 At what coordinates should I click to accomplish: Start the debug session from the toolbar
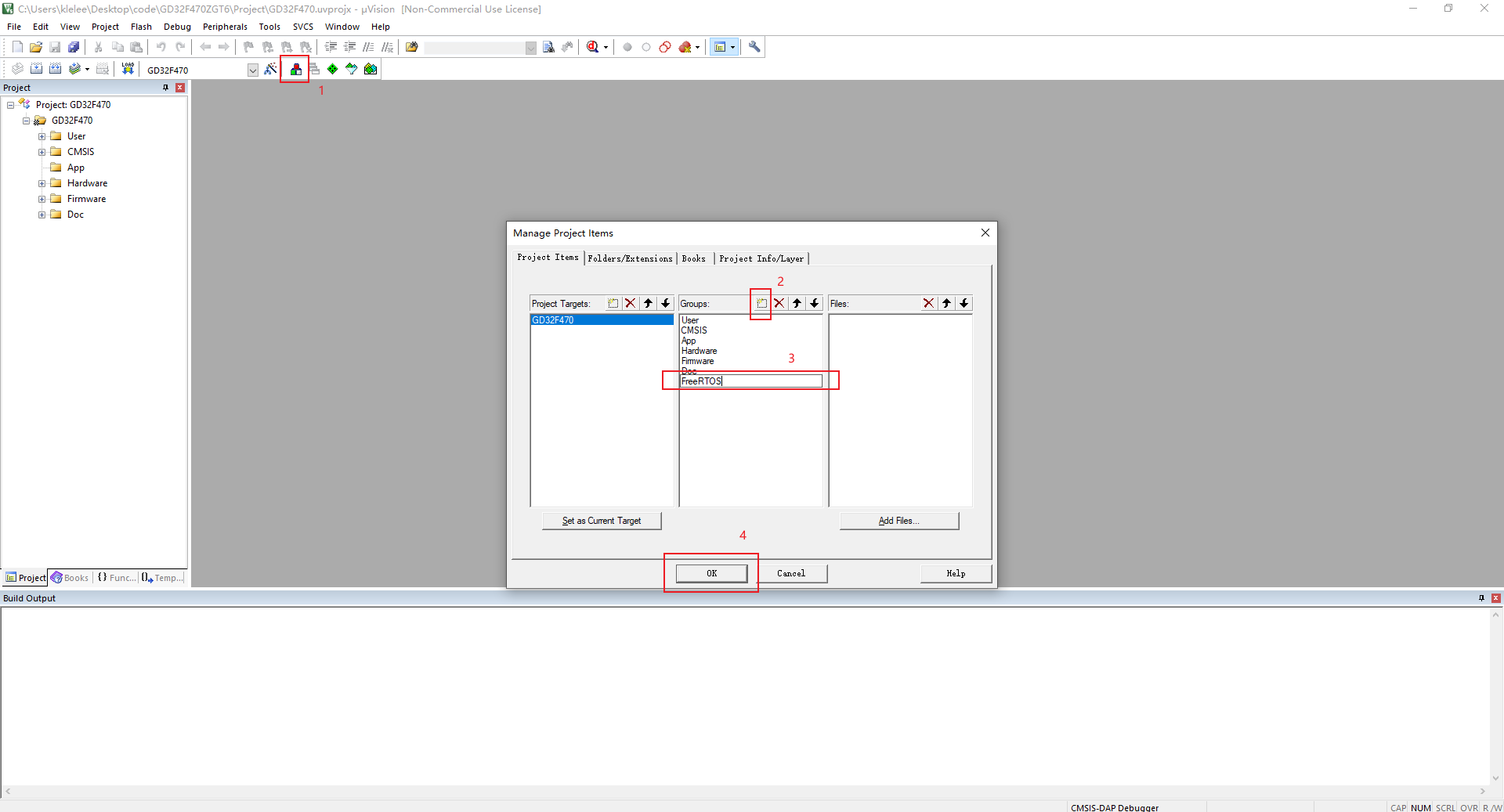tap(593, 47)
